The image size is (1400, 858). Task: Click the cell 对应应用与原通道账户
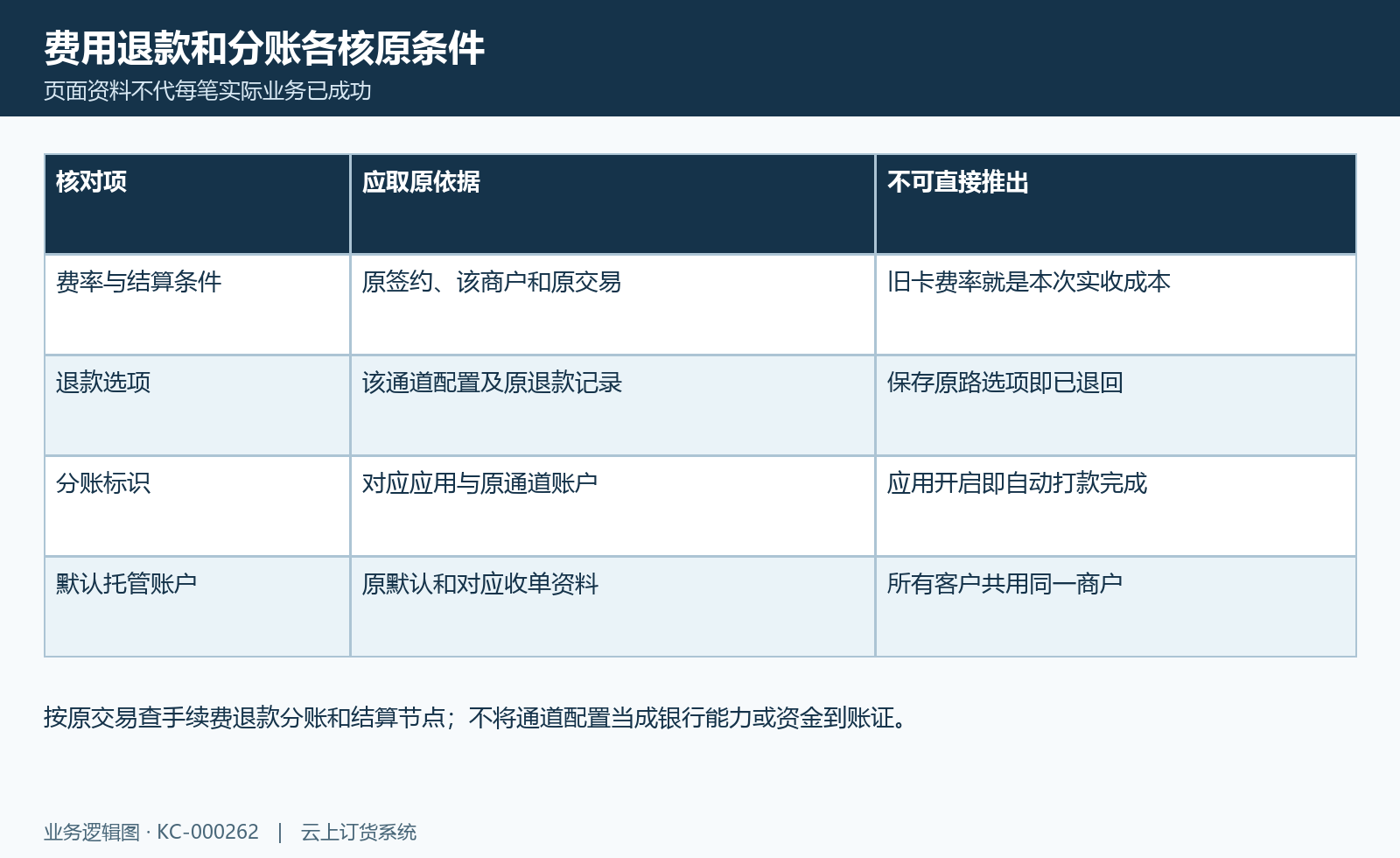pos(612,506)
